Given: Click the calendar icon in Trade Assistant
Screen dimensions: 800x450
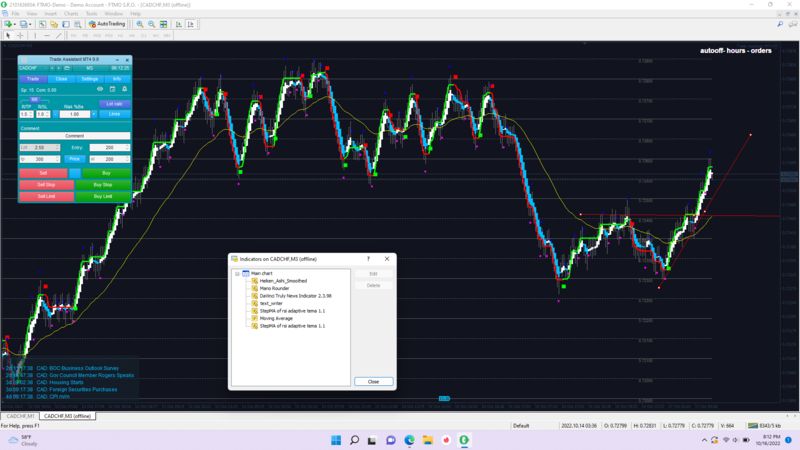Looking at the screenshot, I should [x=112, y=89].
